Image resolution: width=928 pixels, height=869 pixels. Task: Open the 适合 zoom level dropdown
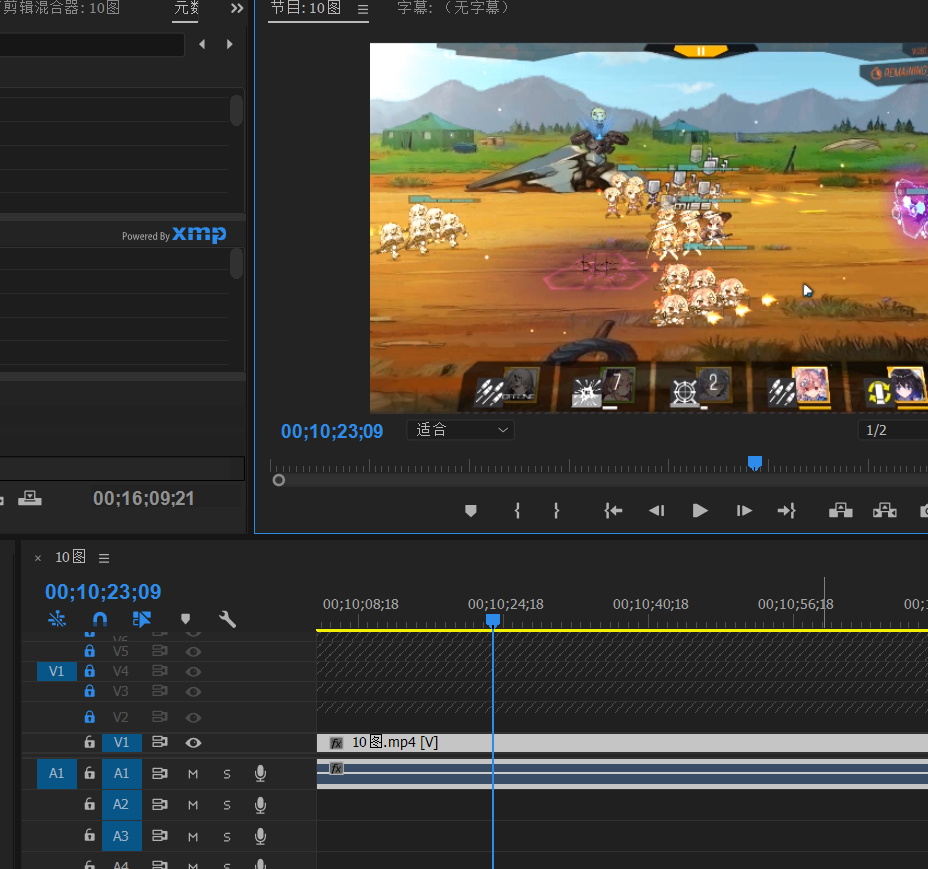pyautogui.click(x=461, y=430)
